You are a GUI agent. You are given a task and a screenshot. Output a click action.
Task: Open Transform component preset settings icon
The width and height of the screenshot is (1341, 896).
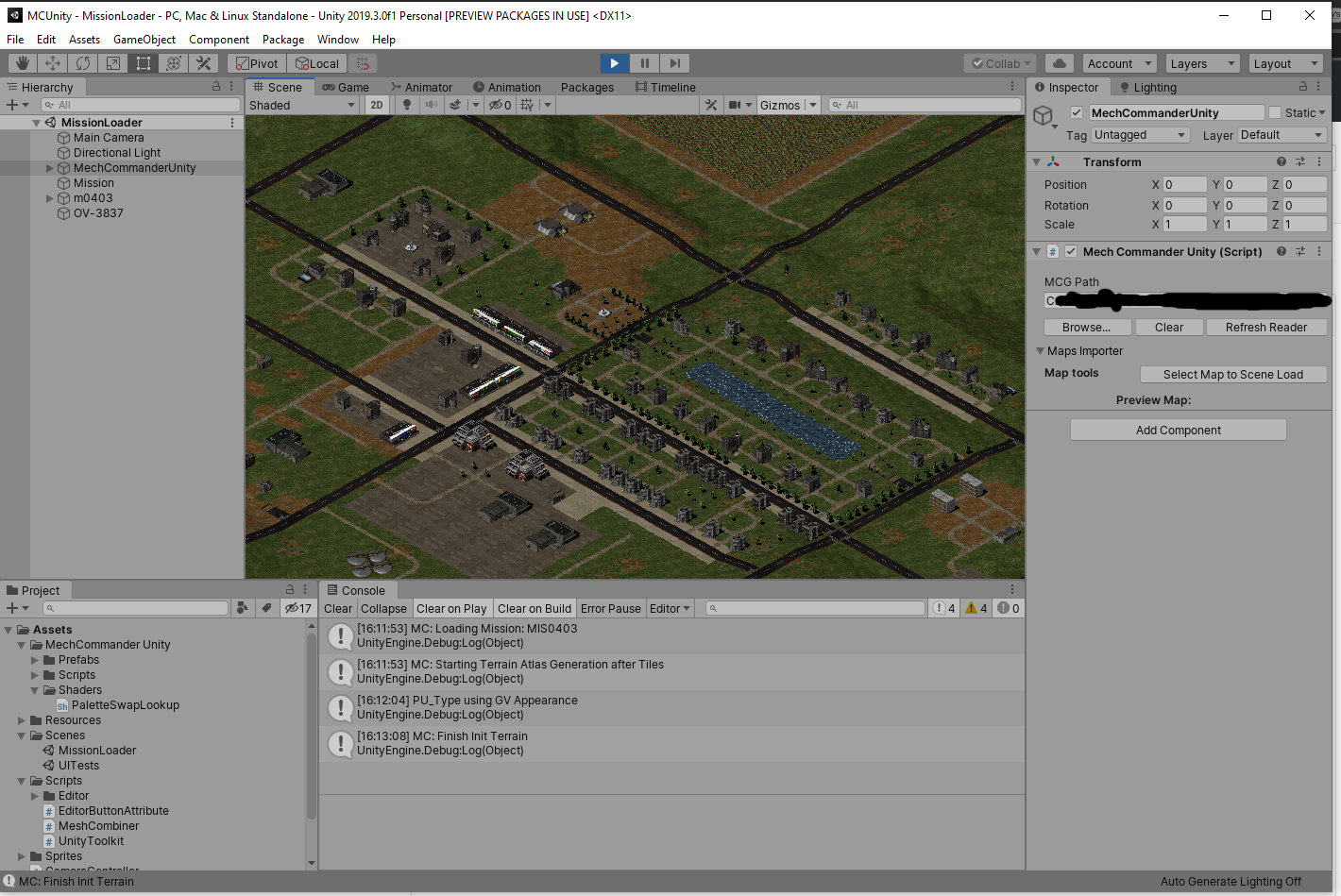pyautogui.click(x=1300, y=161)
